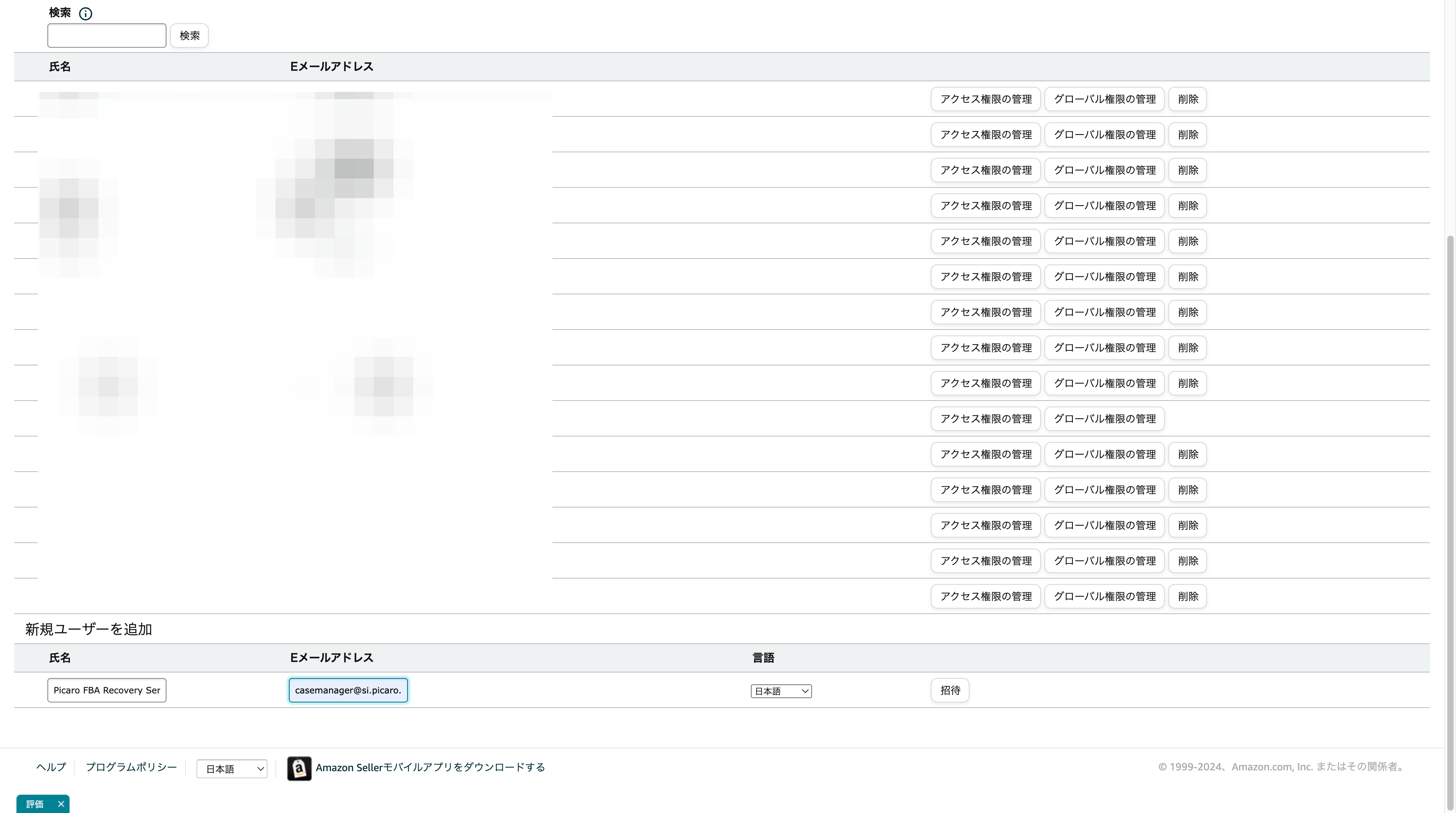Open the 評価 feedback tab
The width and height of the screenshot is (1456, 813).
coord(34,804)
